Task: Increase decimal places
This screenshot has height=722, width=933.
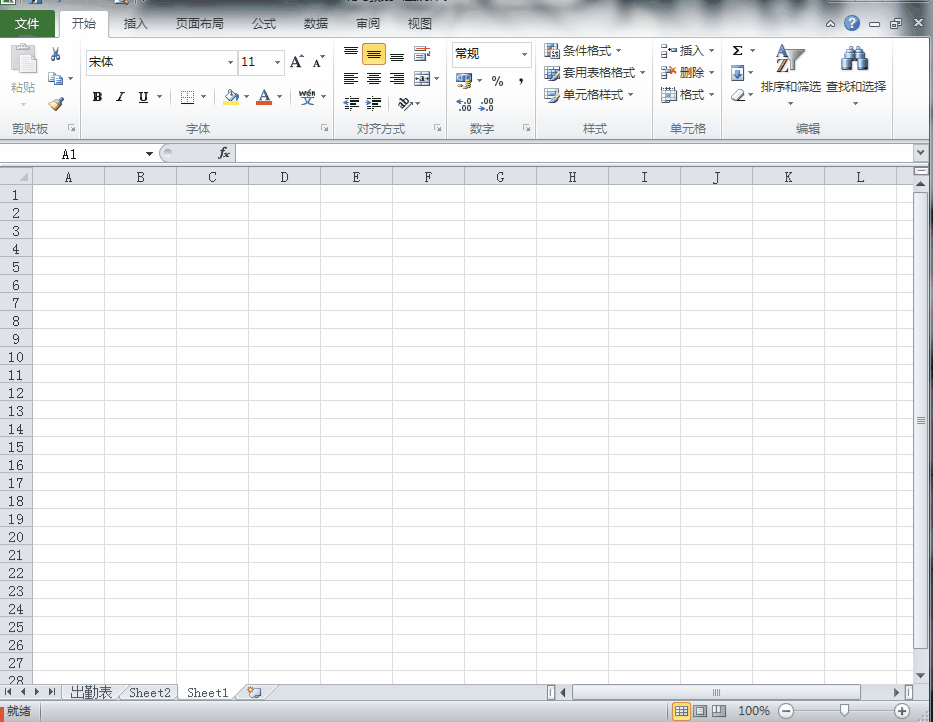Action: click(x=464, y=104)
